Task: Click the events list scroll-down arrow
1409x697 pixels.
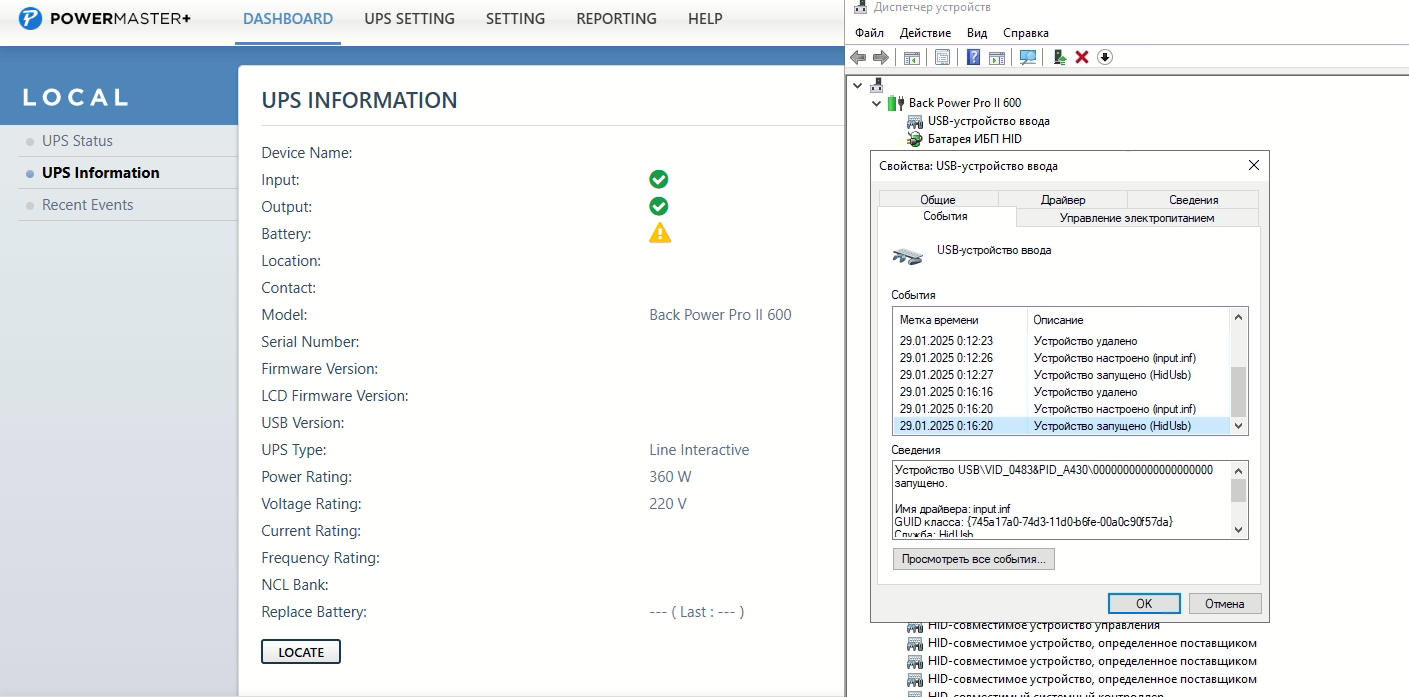Action: tap(1239, 426)
